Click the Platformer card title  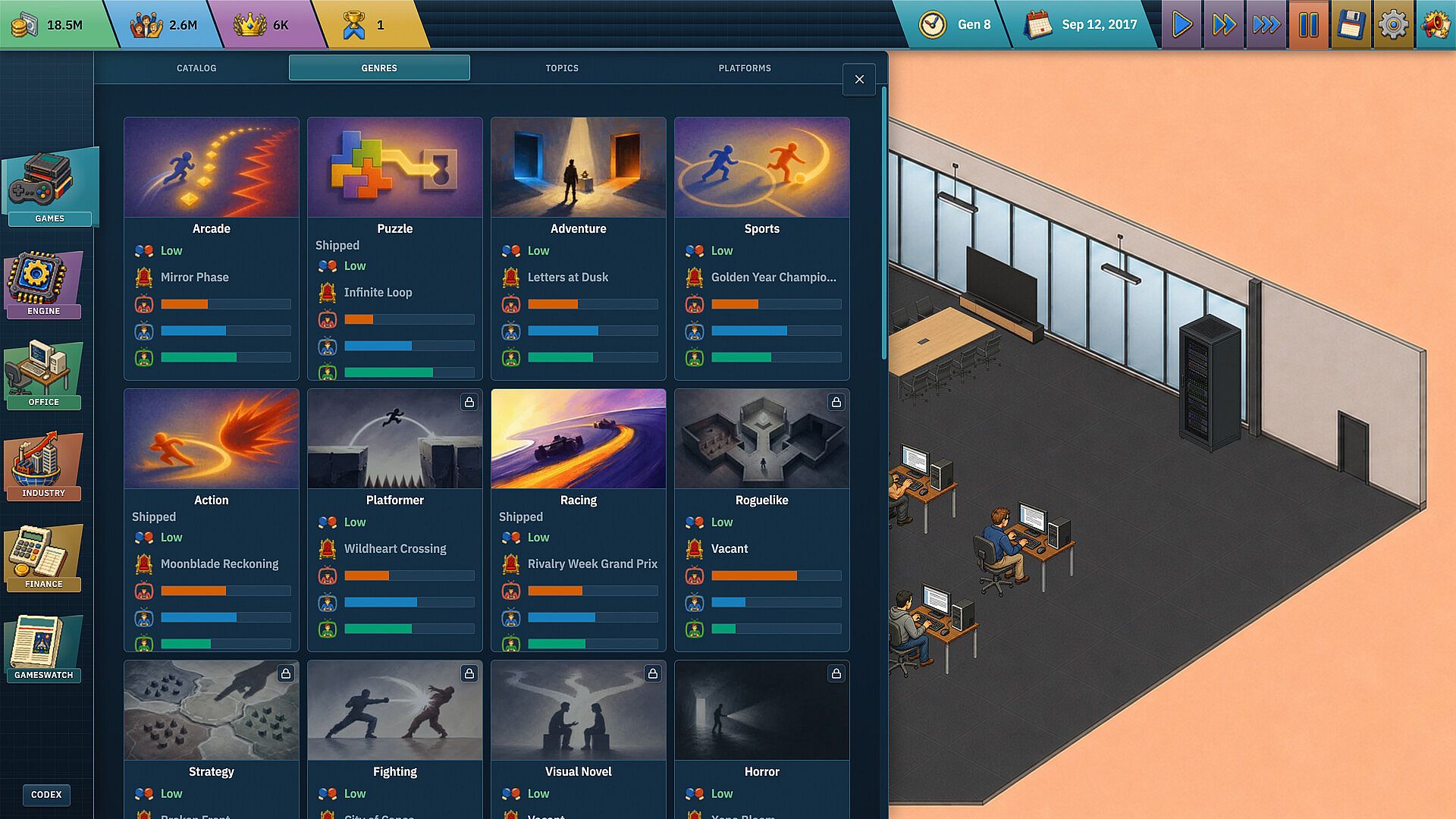(x=395, y=500)
